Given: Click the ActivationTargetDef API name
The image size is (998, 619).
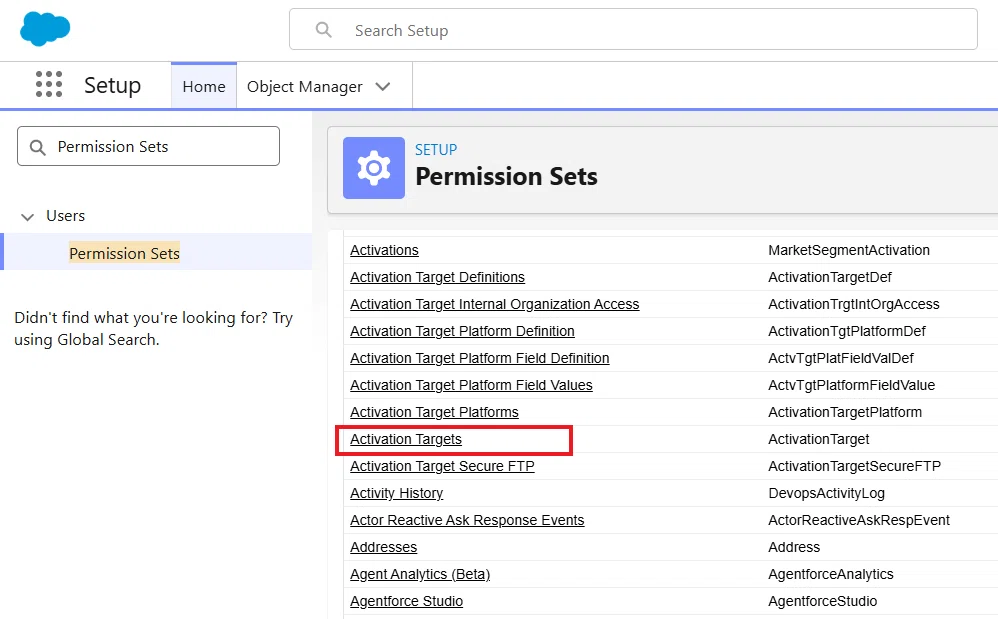Looking at the screenshot, I should coord(830,277).
